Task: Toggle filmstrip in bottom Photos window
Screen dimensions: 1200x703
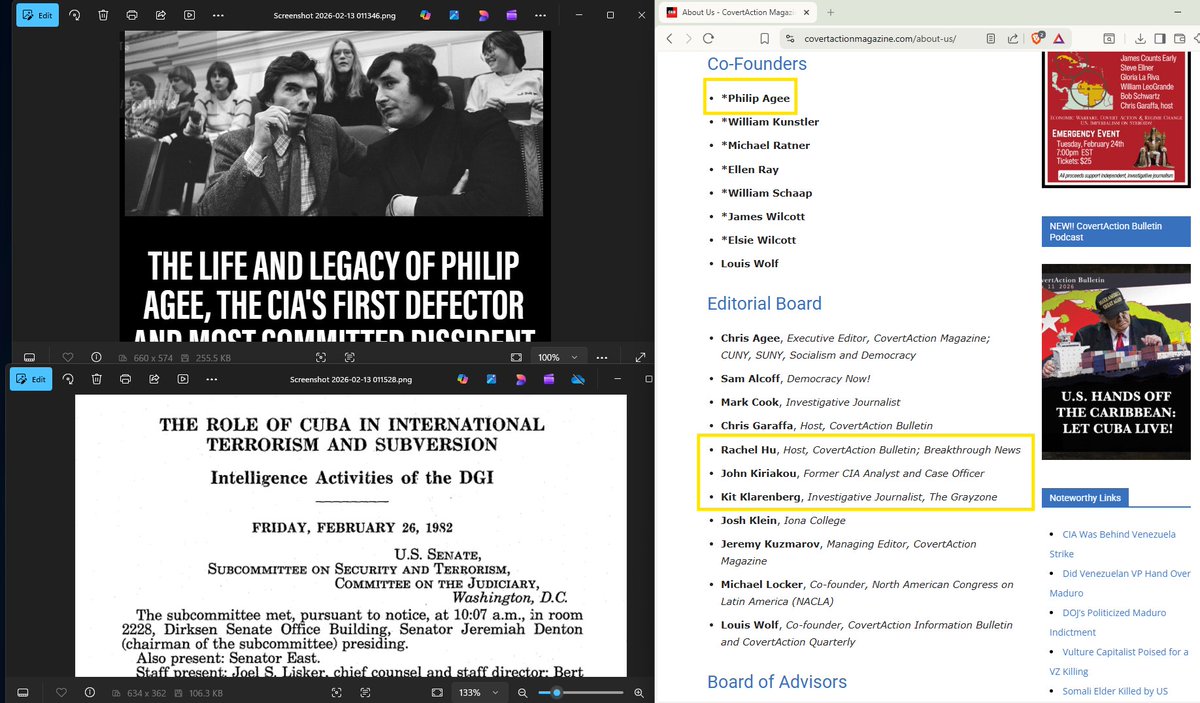Action: pyautogui.click(x=23, y=692)
